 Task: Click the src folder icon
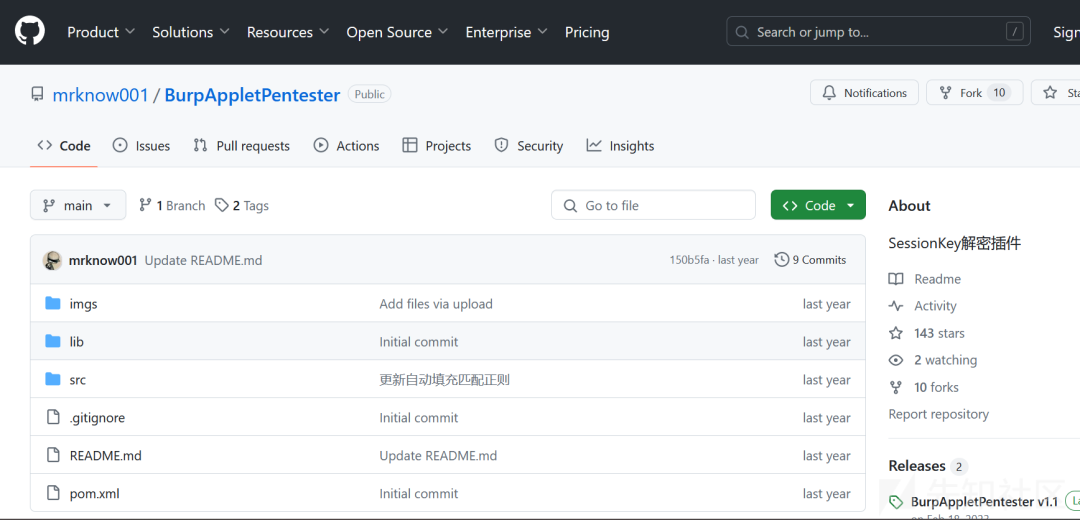(x=53, y=379)
